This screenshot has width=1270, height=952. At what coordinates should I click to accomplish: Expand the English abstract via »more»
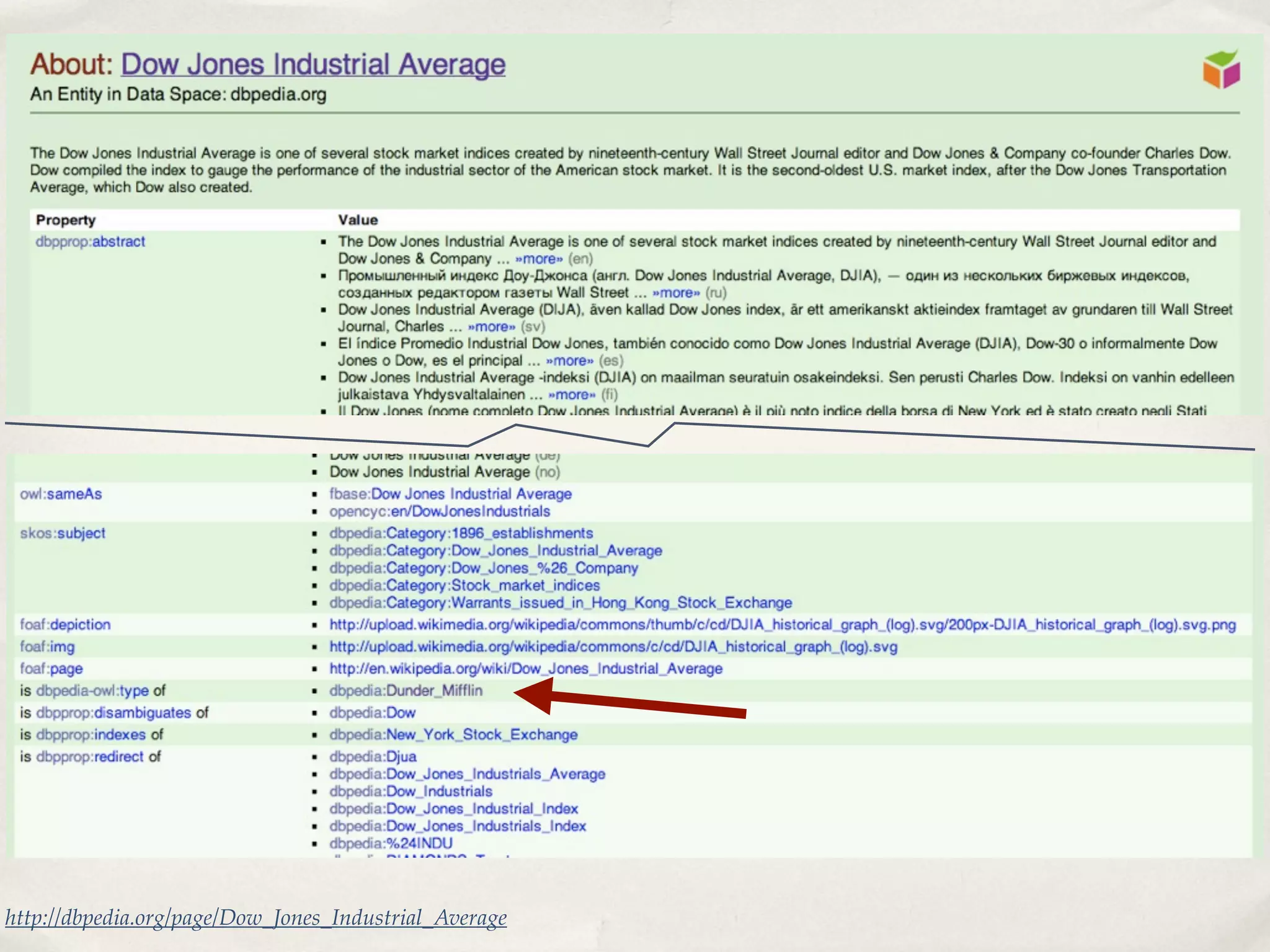click(538, 259)
